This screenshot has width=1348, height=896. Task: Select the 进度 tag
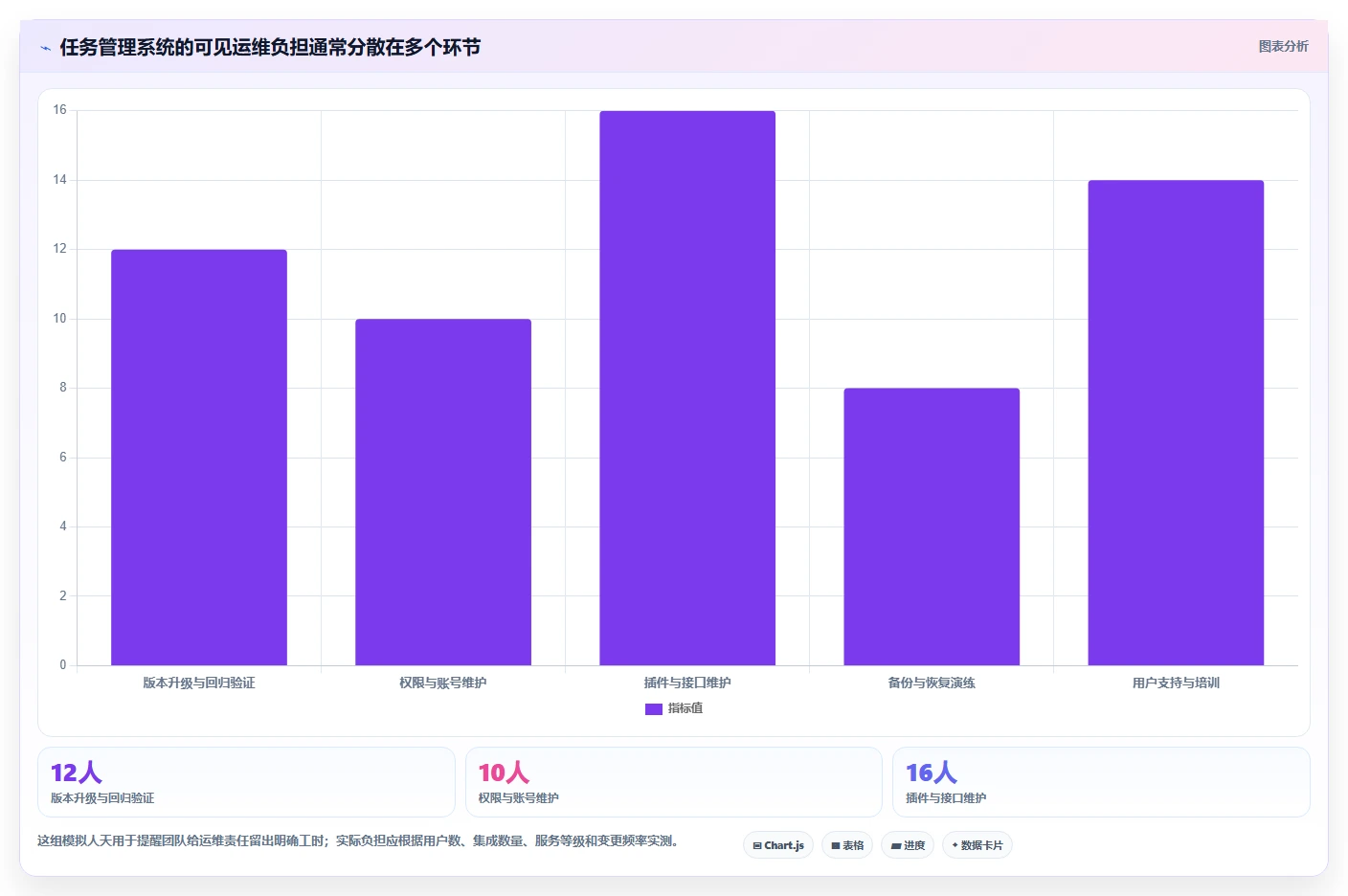pyautogui.click(x=908, y=845)
